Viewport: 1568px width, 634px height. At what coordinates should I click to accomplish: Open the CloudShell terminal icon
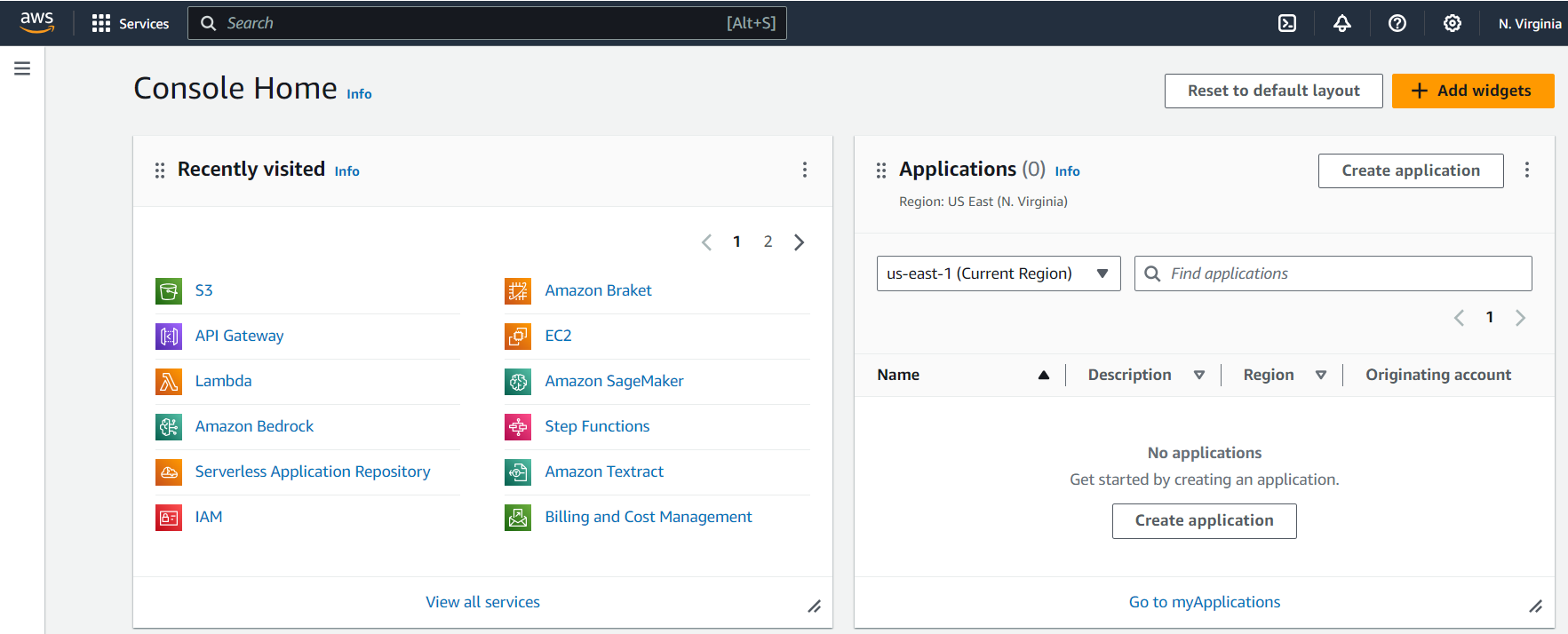click(x=1286, y=23)
